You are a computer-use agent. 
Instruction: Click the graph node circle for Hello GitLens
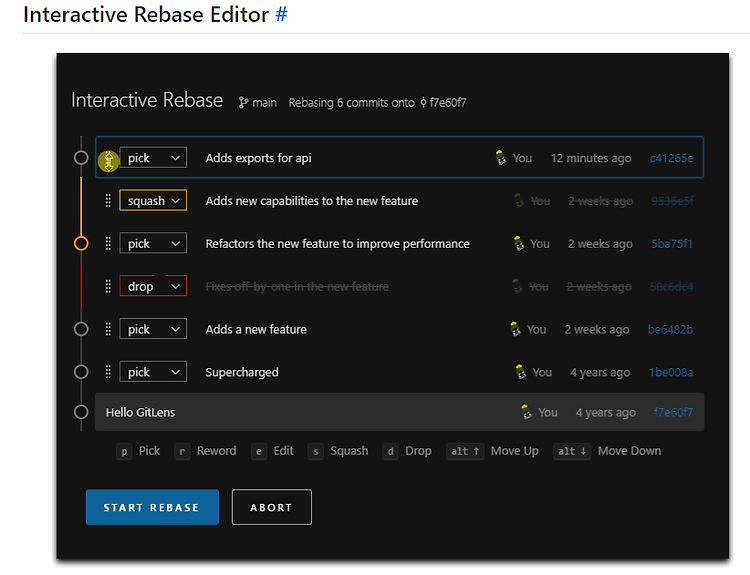tap(81, 412)
